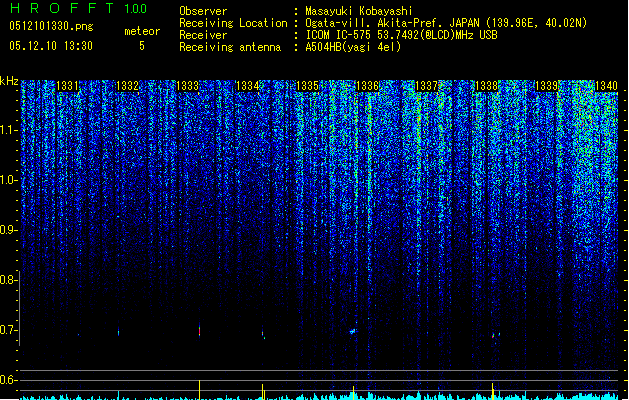Click the date stamp 05.12.10 13:30
Screen dimensions: 629x400
(x=51, y=46)
